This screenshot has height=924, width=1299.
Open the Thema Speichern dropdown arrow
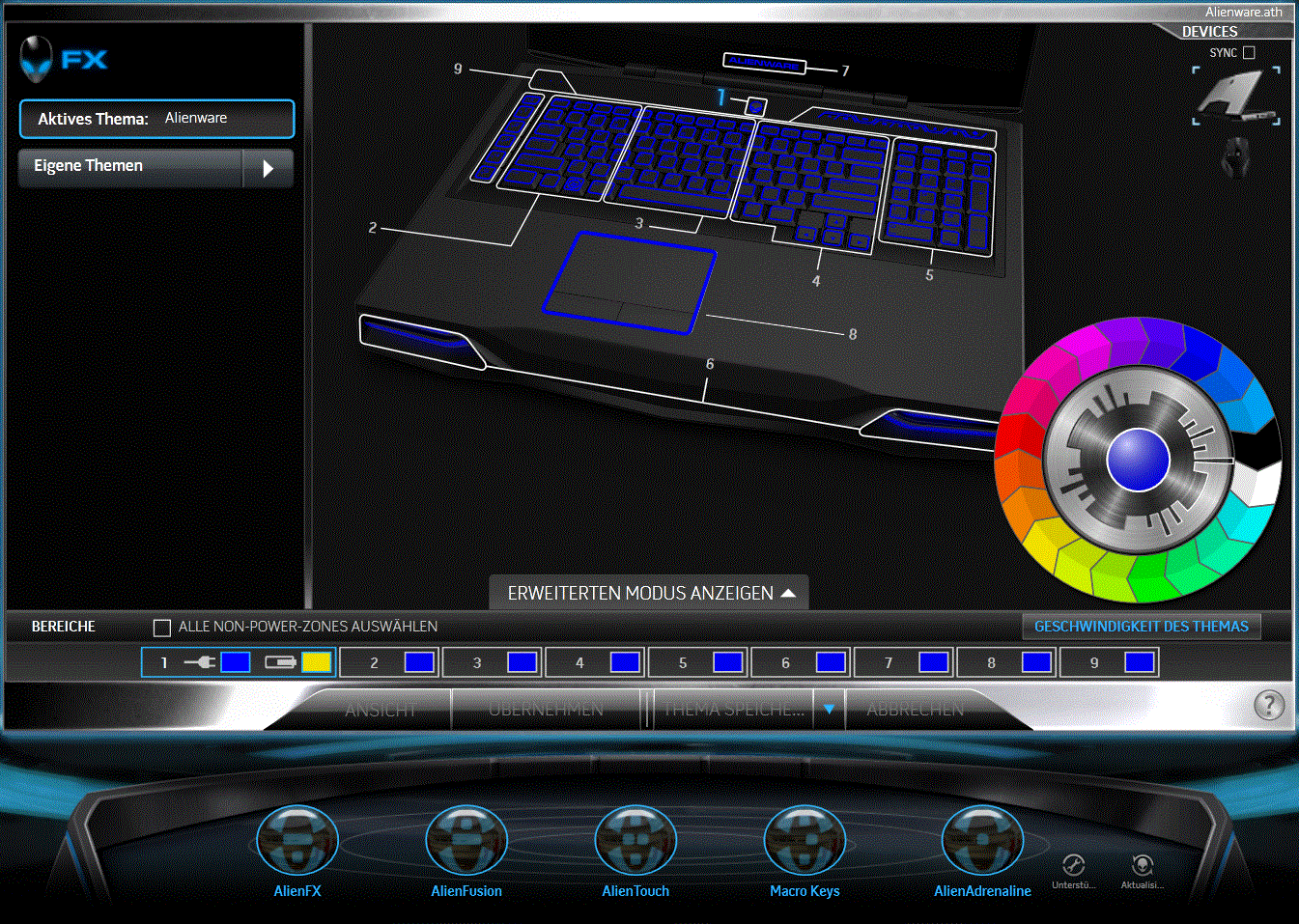click(x=829, y=710)
